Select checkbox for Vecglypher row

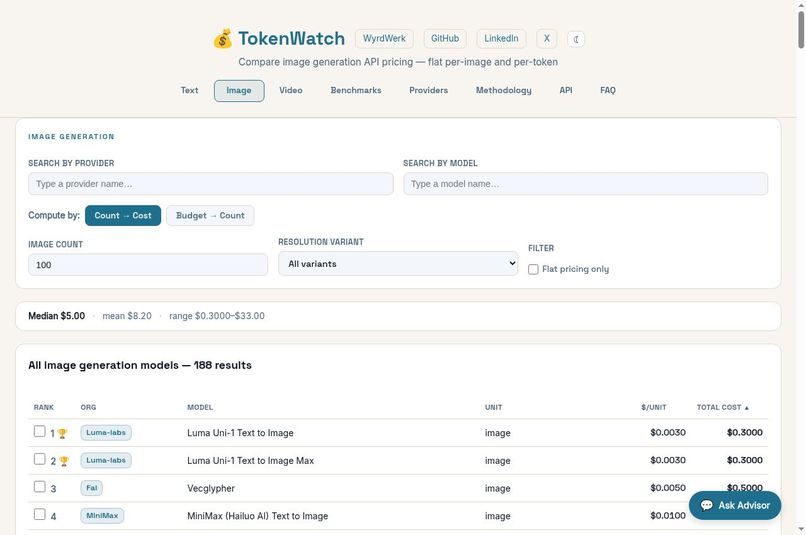pos(40,487)
